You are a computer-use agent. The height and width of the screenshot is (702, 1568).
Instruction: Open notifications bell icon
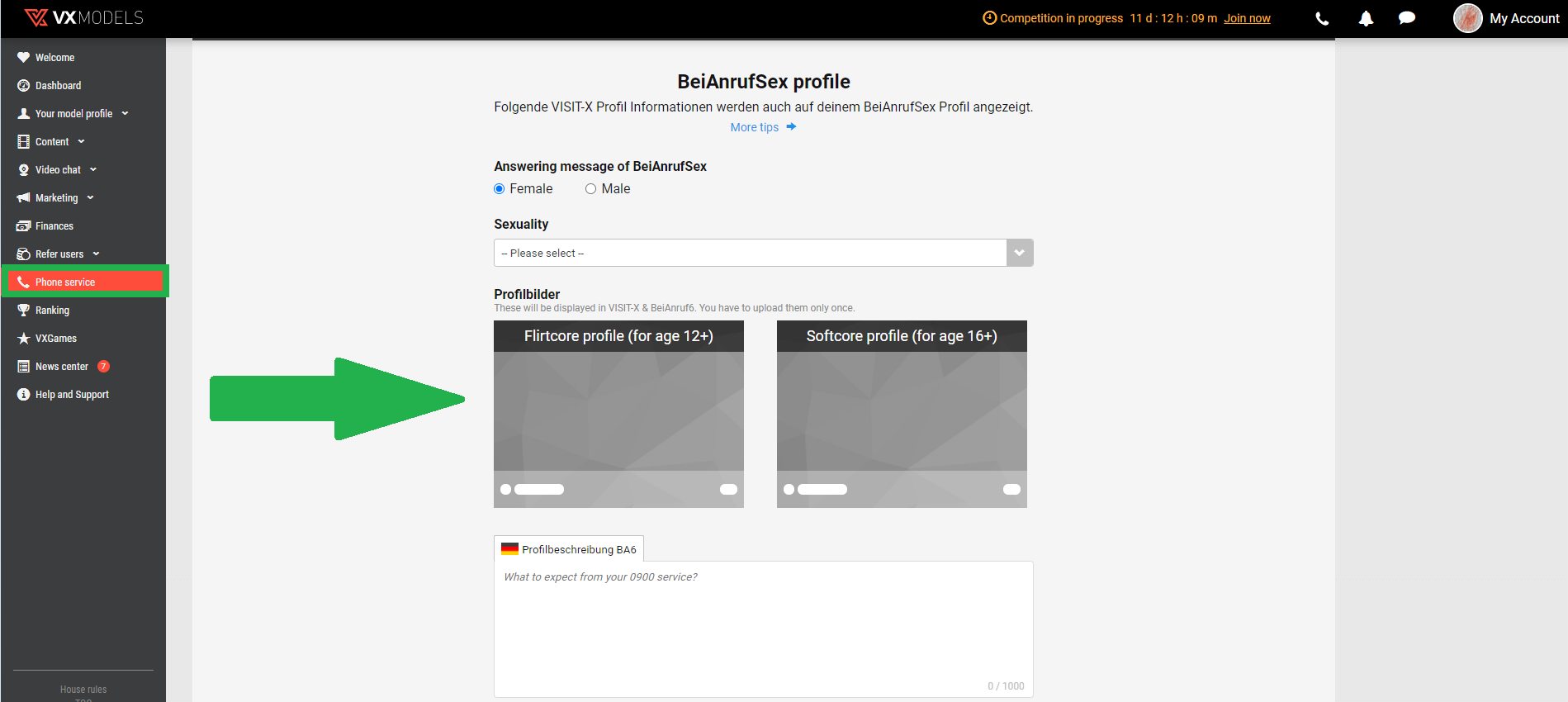pyautogui.click(x=1366, y=18)
